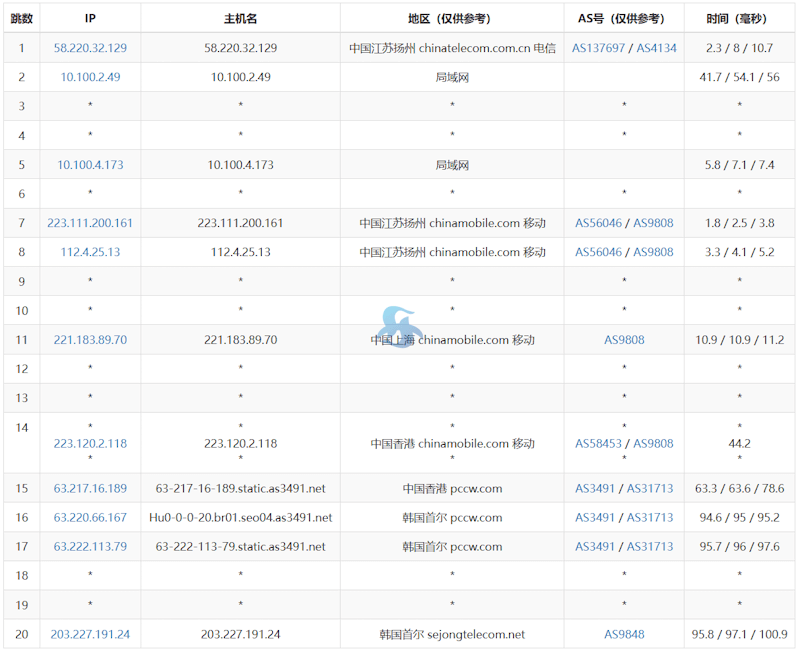Viewport: 800px width, 653px height.
Task: Open AS4134 link in hop 1
Action: point(656,48)
